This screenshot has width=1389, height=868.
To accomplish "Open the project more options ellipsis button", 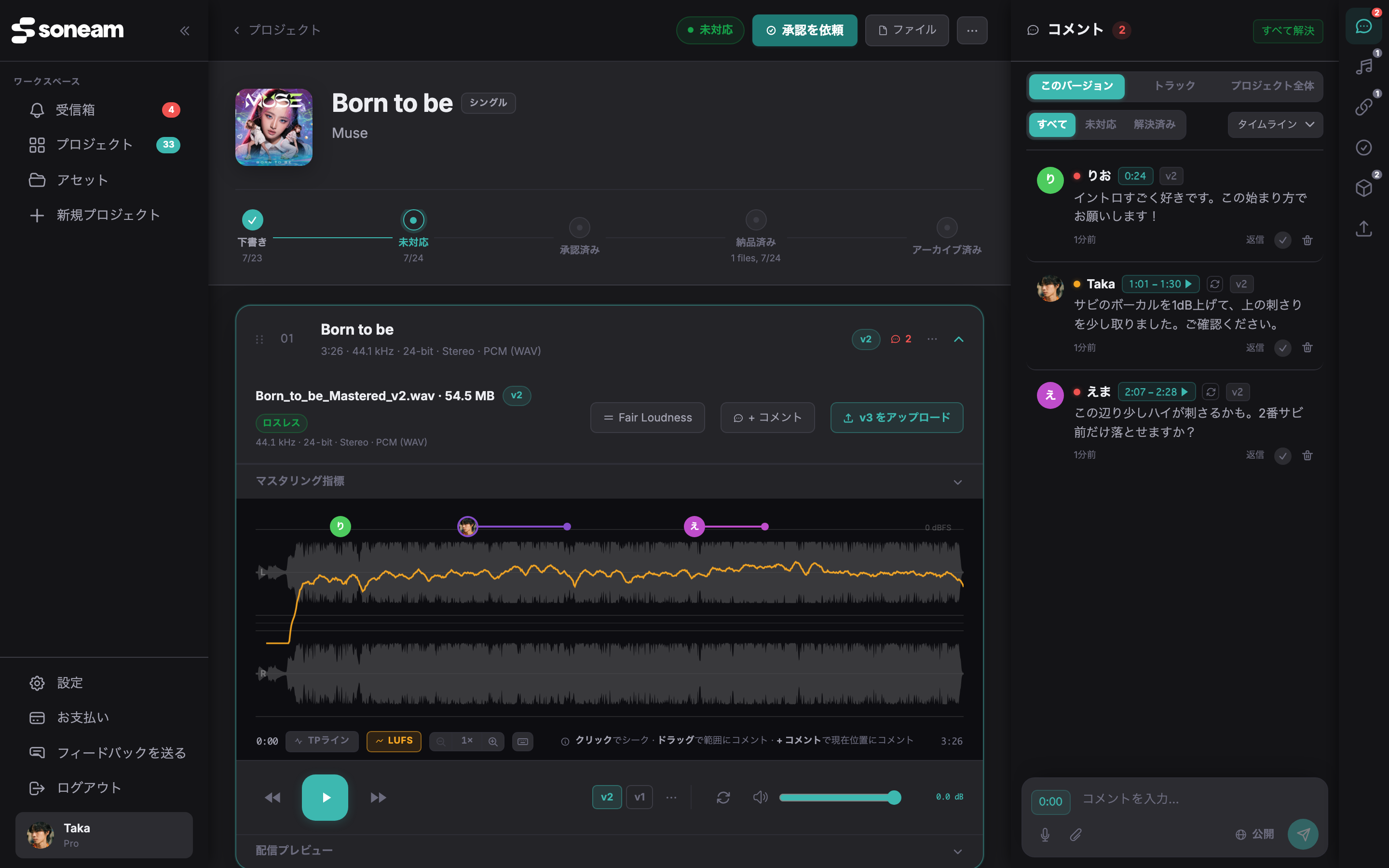I will click(972, 30).
